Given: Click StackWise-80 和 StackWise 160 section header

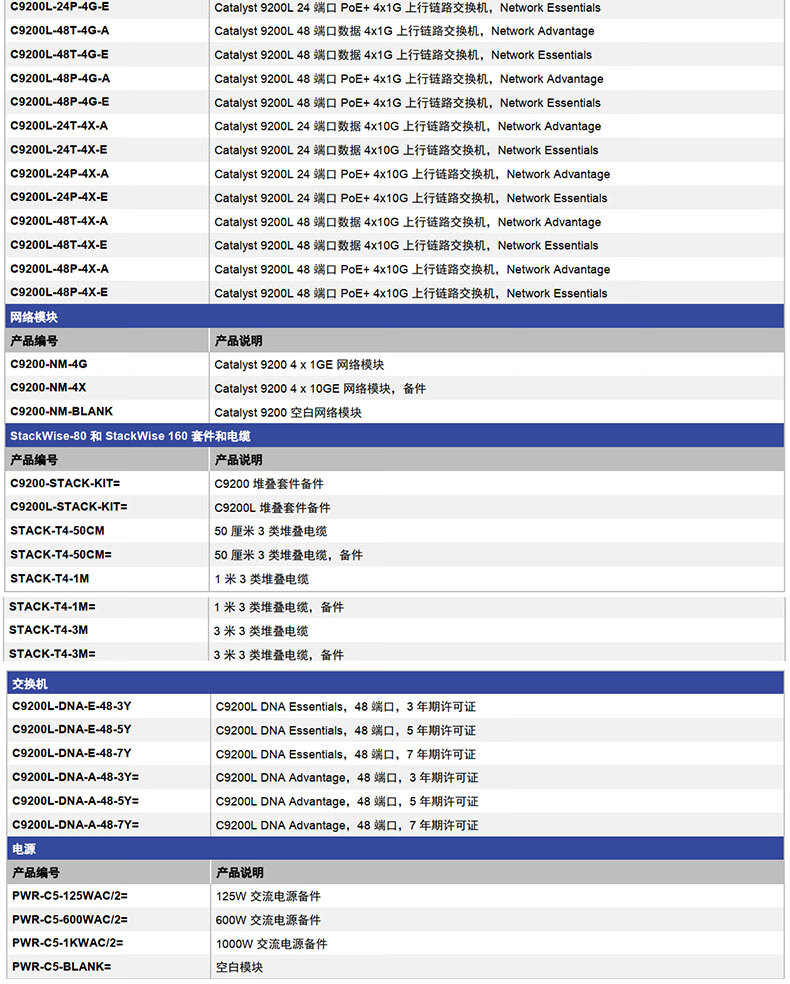Looking at the screenshot, I should [394, 436].
